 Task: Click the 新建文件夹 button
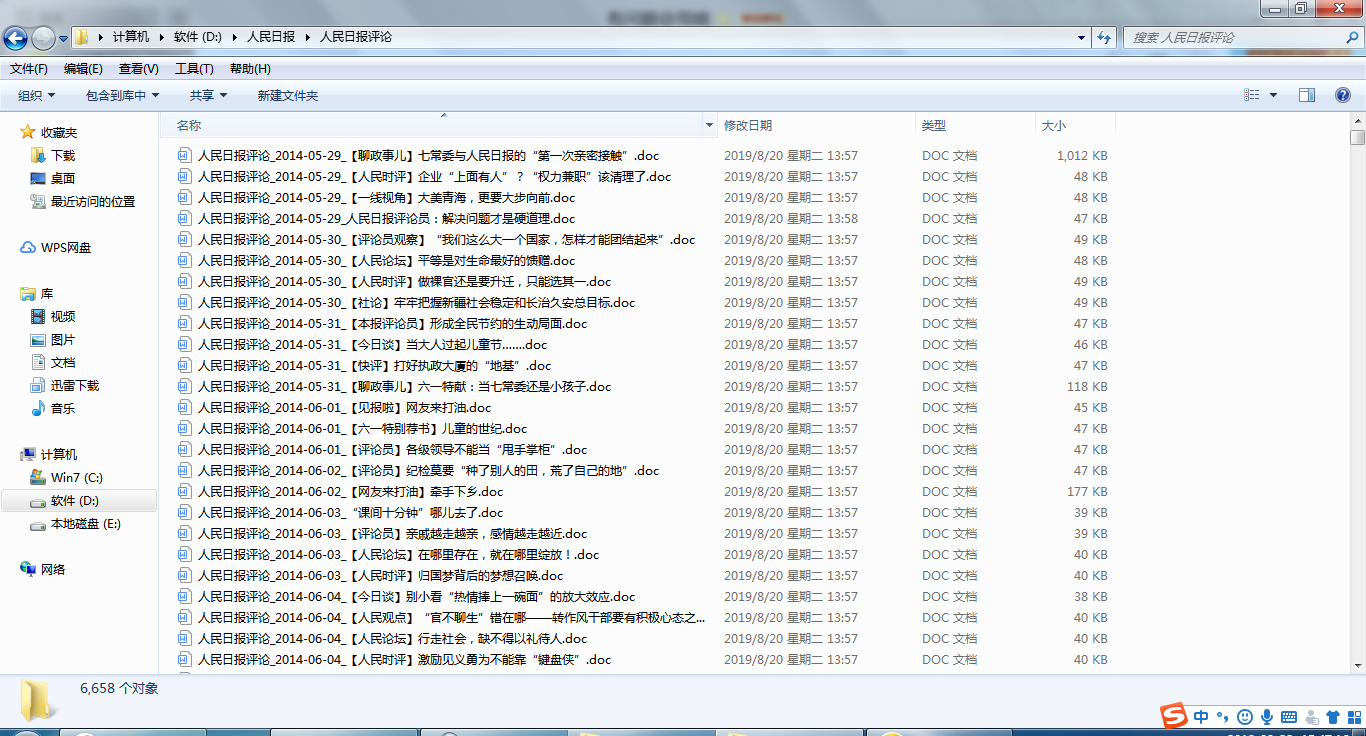(x=288, y=95)
